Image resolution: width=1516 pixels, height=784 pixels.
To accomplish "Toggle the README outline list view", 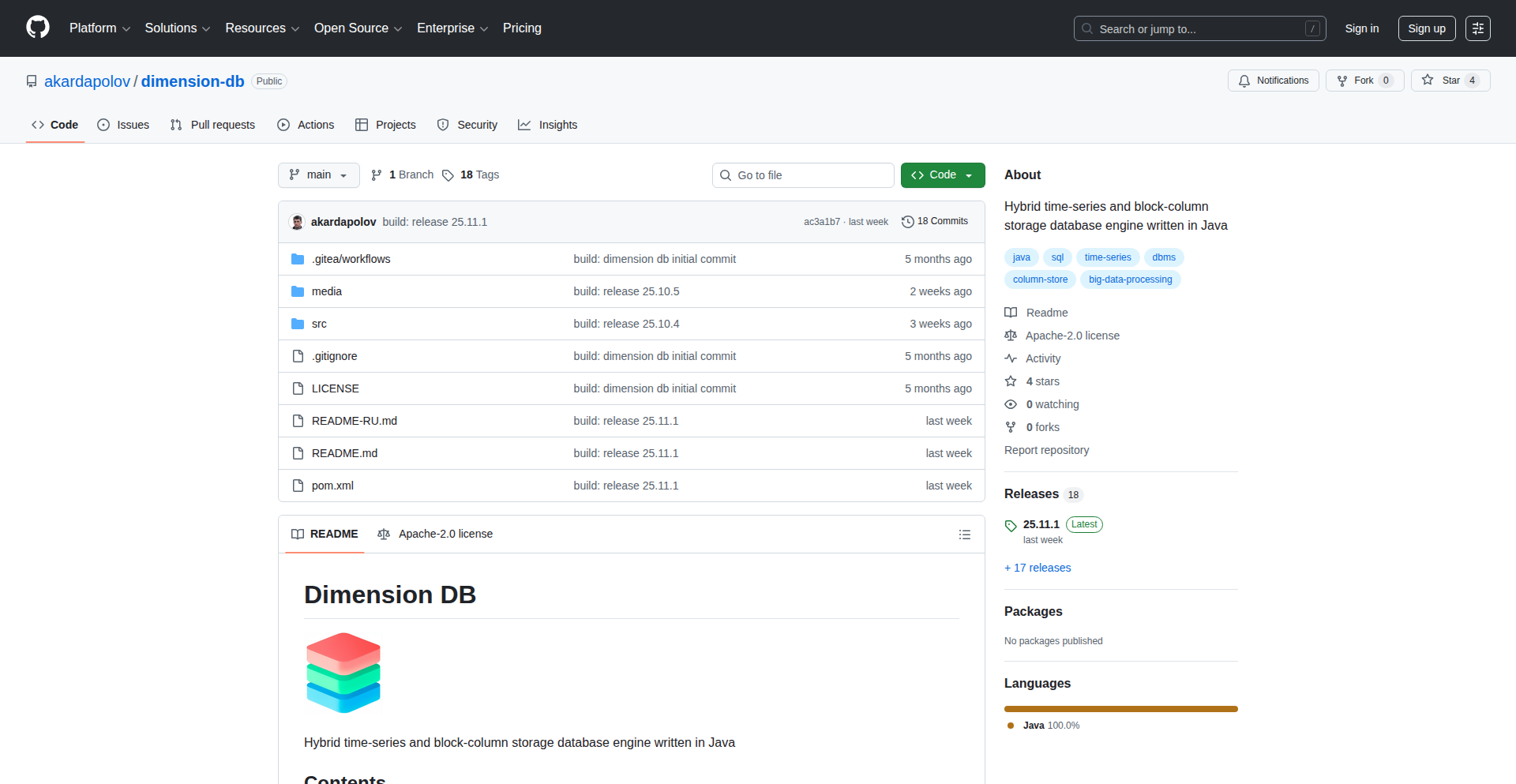I will (x=965, y=535).
